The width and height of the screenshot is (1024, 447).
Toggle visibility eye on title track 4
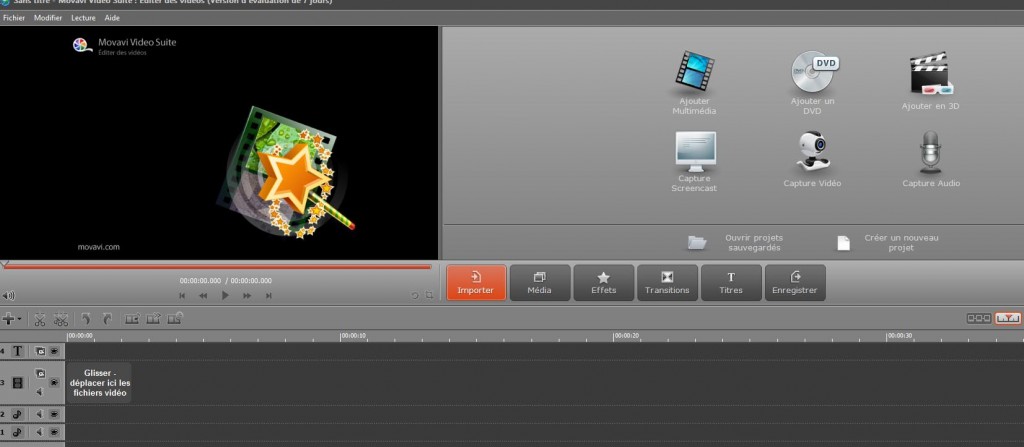pos(54,351)
